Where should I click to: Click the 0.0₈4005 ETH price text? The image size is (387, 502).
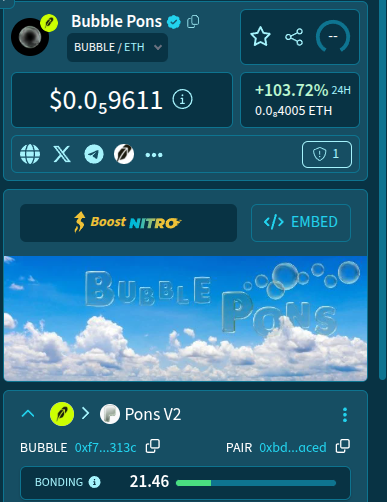point(293,111)
